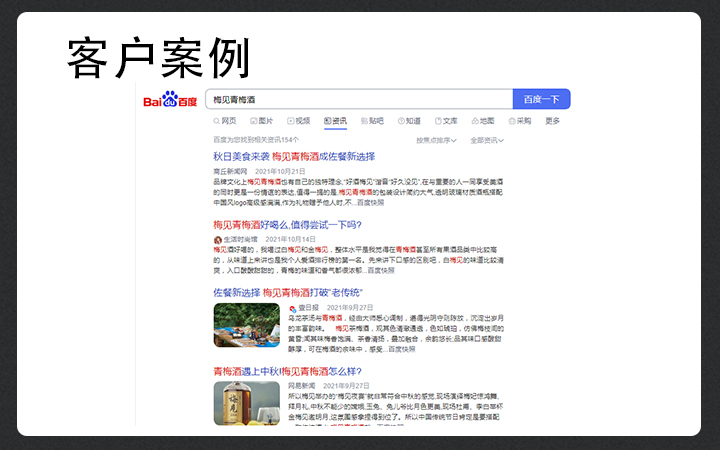
Task: Expand the 按焦点排序 sort dropdown
Action: 436,140
